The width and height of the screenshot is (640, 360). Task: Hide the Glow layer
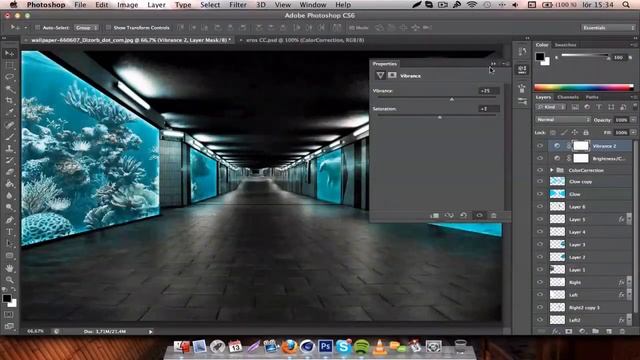(540, 194)
